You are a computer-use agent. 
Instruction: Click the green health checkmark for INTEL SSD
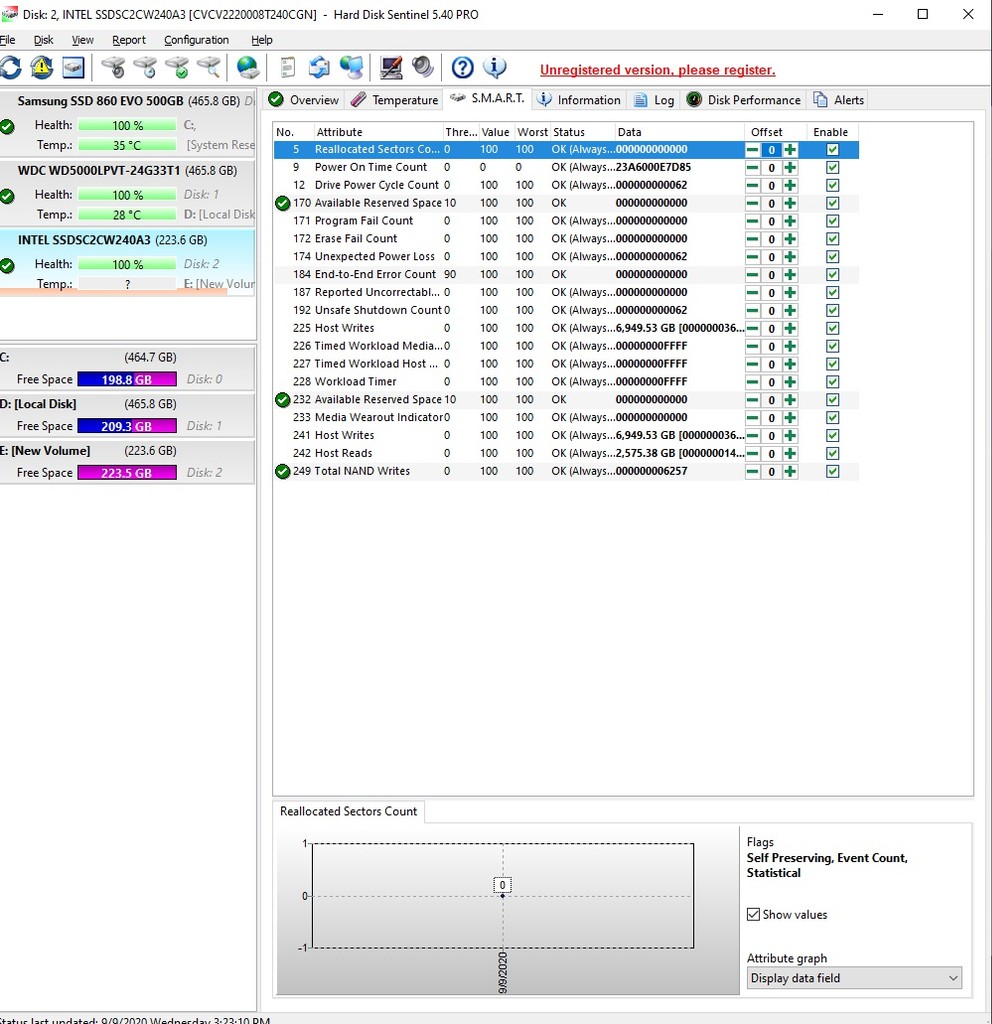point(7,265)
